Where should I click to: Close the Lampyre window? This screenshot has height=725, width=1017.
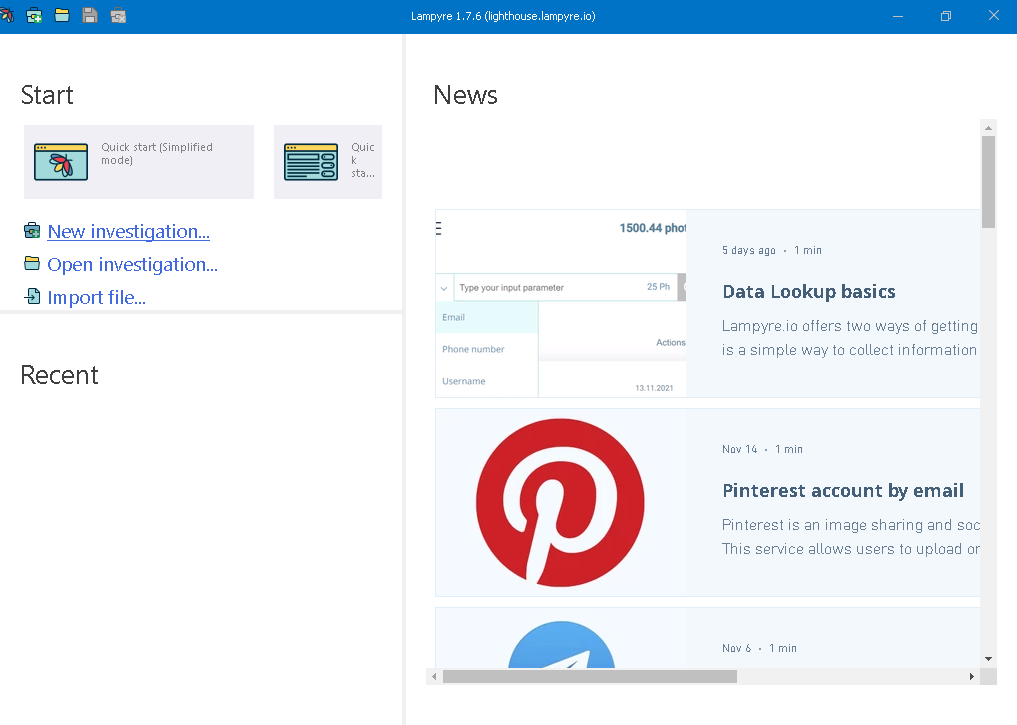(994, 16)
